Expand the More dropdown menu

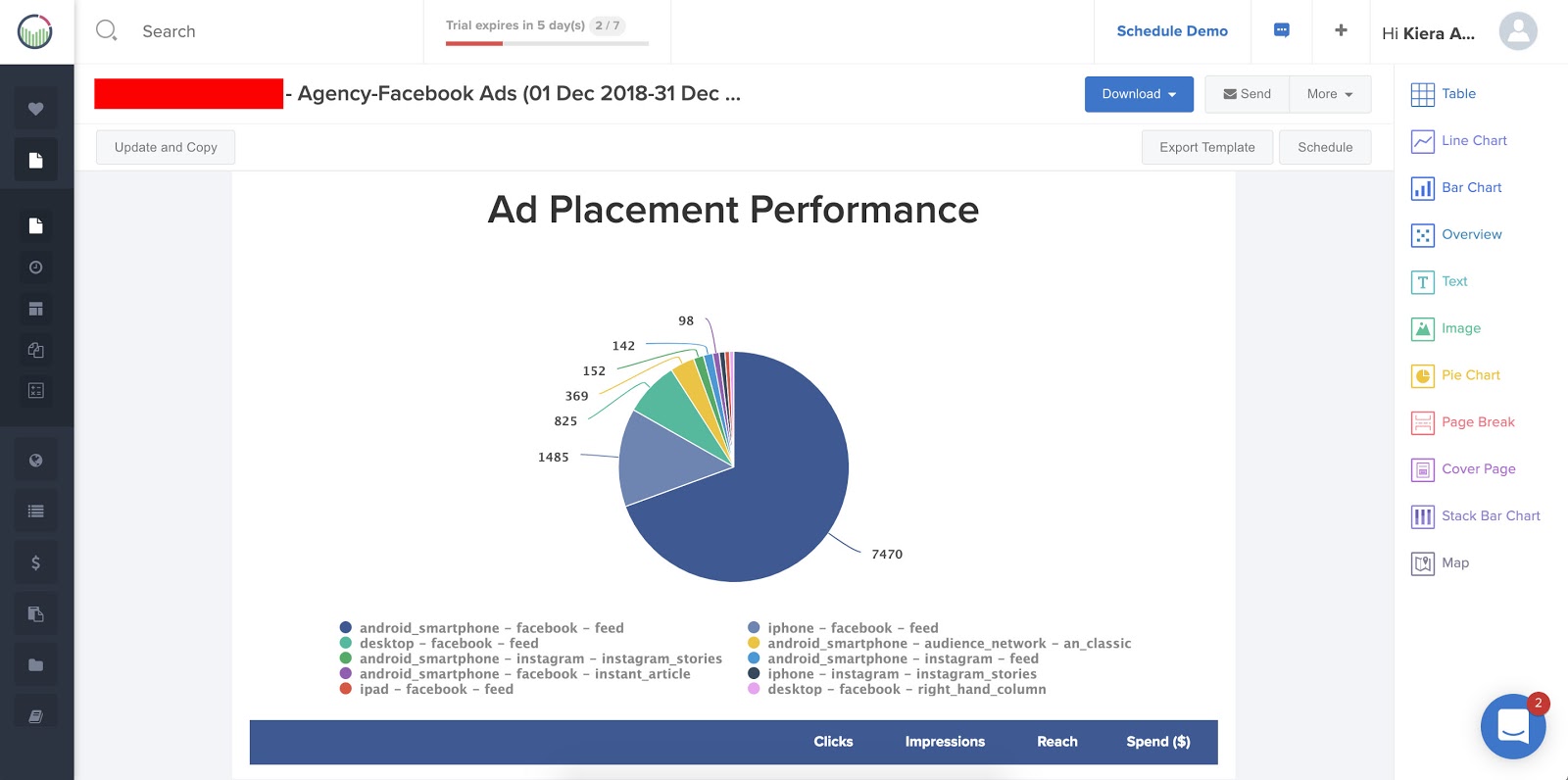click(1330, 94)
